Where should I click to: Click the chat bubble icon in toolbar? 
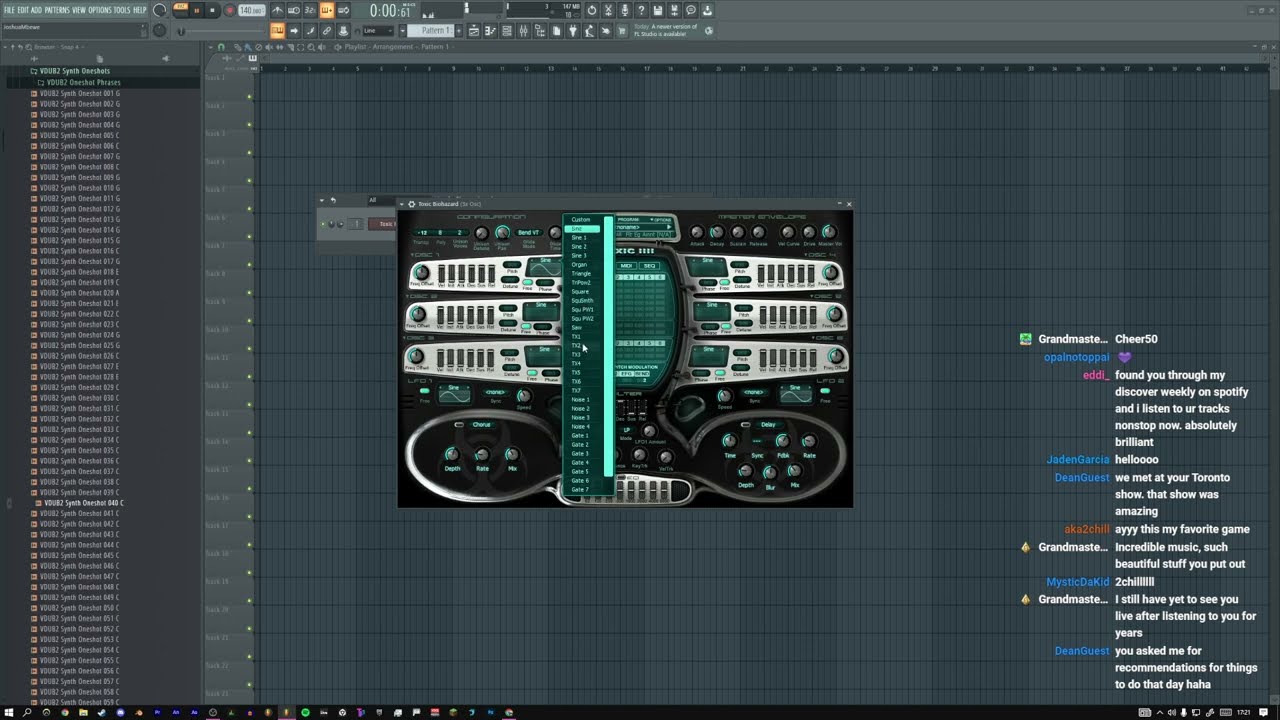(x=691, y=10)
